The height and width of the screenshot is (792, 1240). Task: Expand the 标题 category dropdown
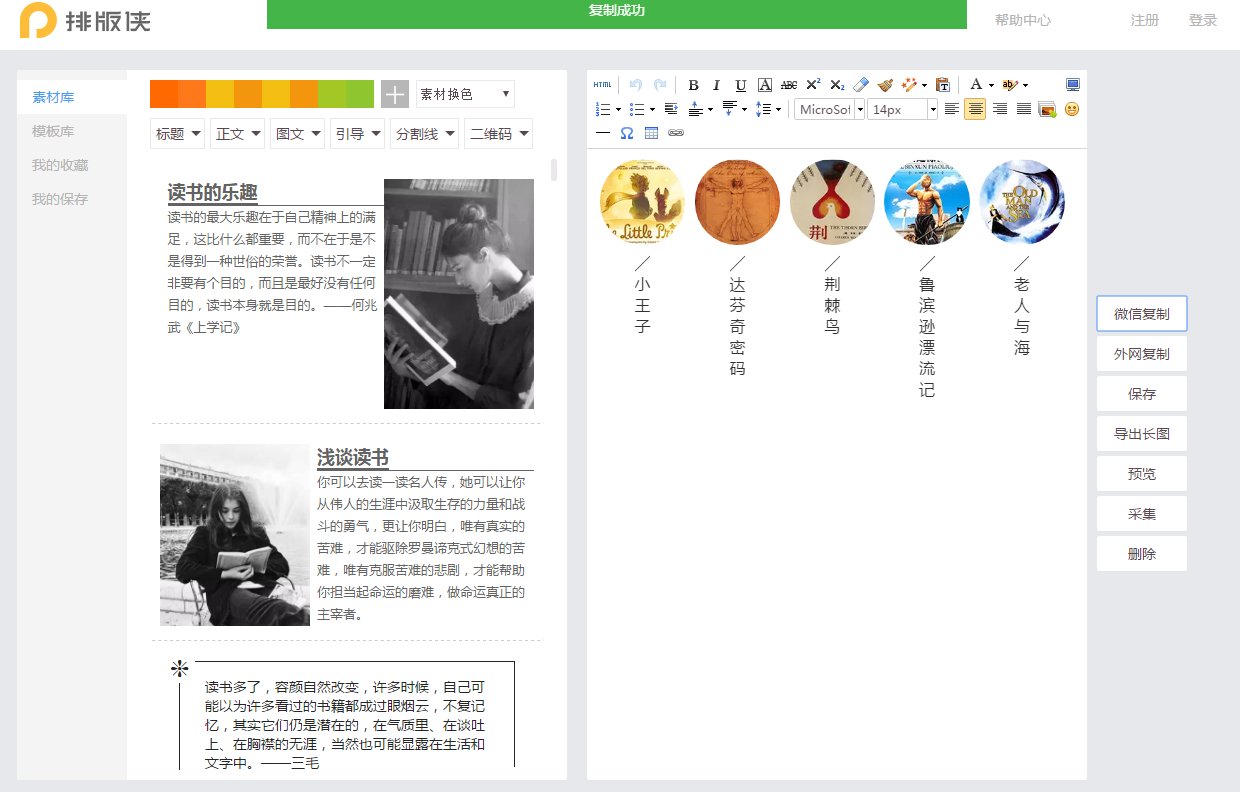point(177,133)
